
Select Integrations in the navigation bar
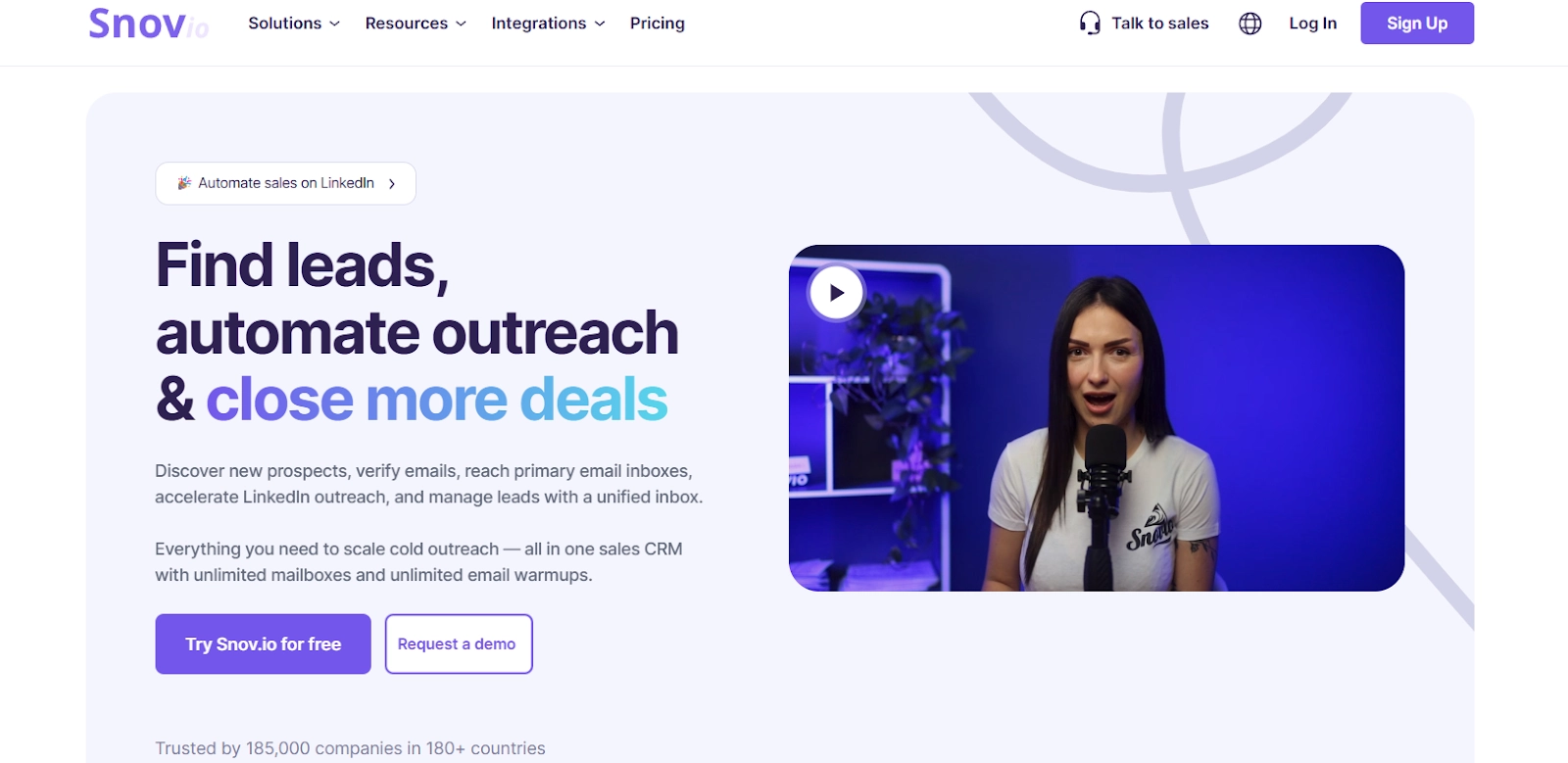(x=548, y=24)
